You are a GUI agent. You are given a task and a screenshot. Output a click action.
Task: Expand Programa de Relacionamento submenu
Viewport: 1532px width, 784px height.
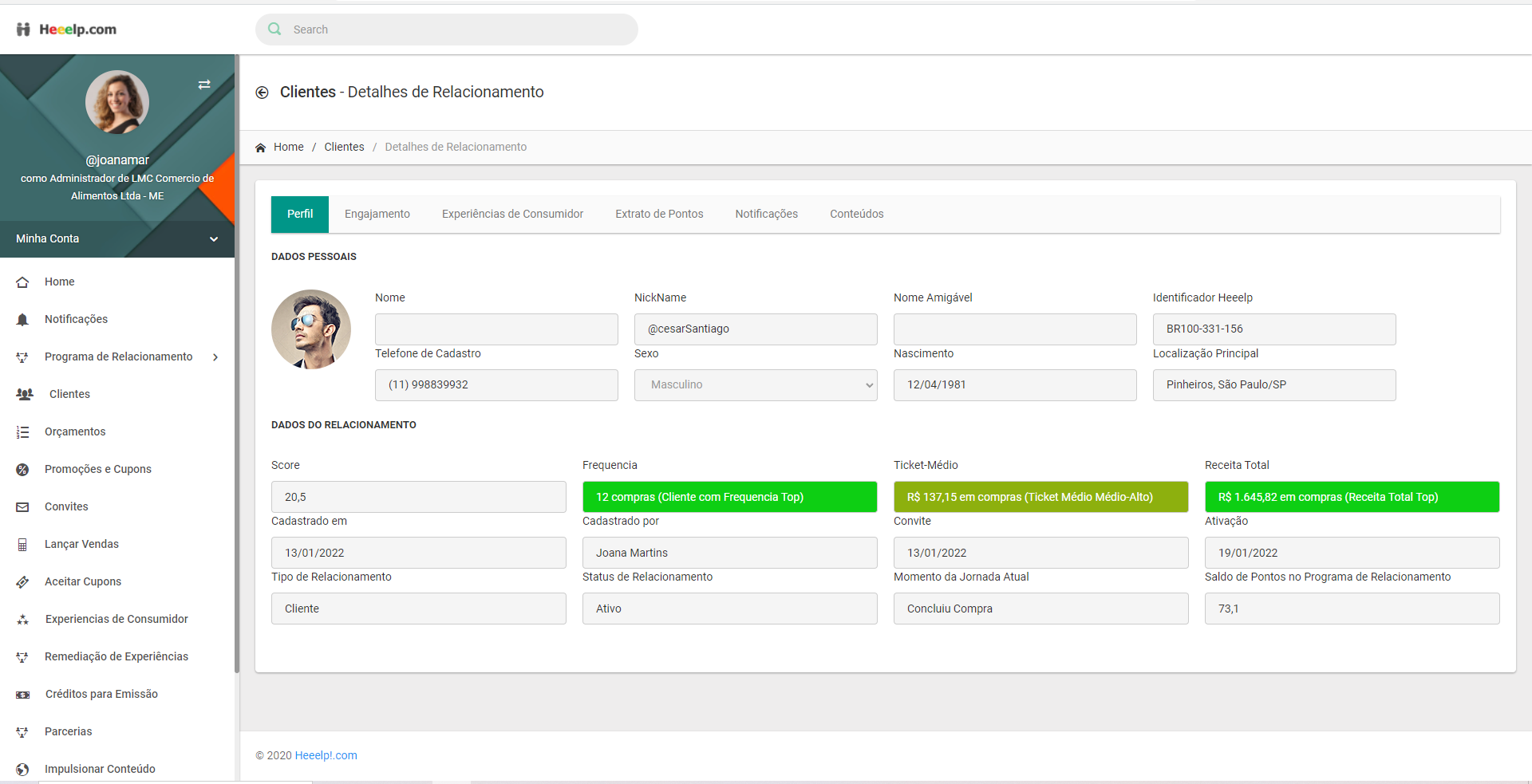tap(215, 357)
